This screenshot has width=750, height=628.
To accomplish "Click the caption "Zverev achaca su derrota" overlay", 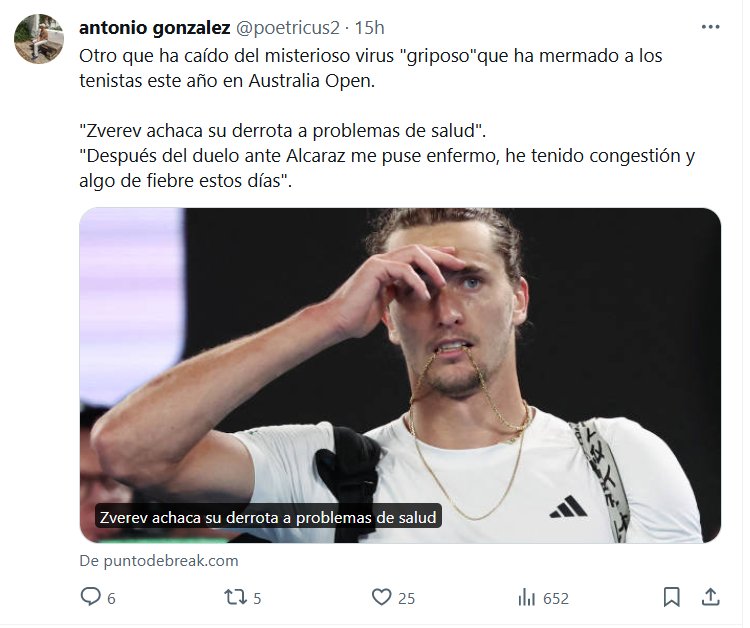I will [x=267, y=517].
